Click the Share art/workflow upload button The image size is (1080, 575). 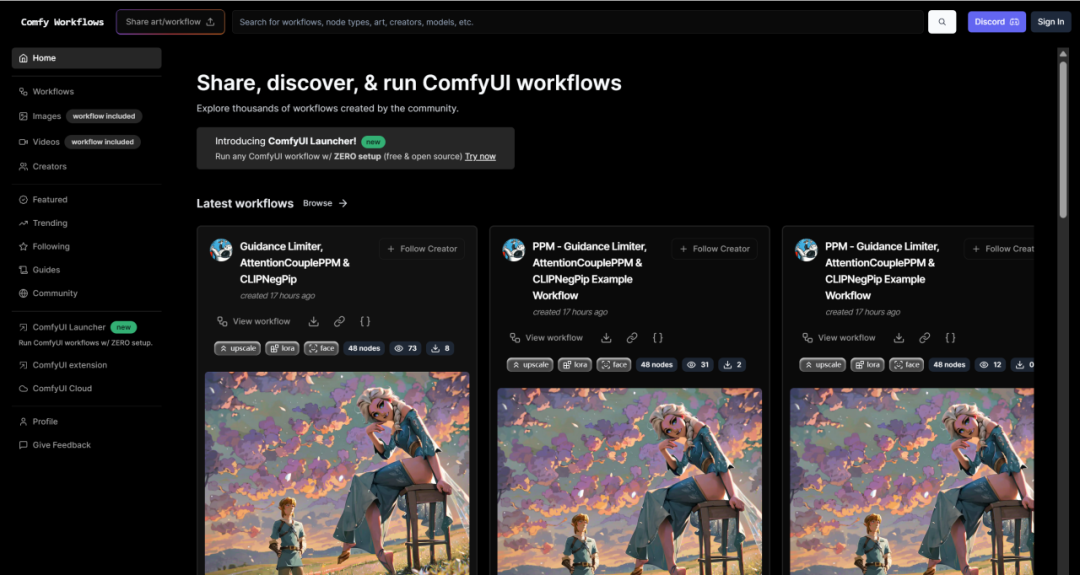[170, 22]
